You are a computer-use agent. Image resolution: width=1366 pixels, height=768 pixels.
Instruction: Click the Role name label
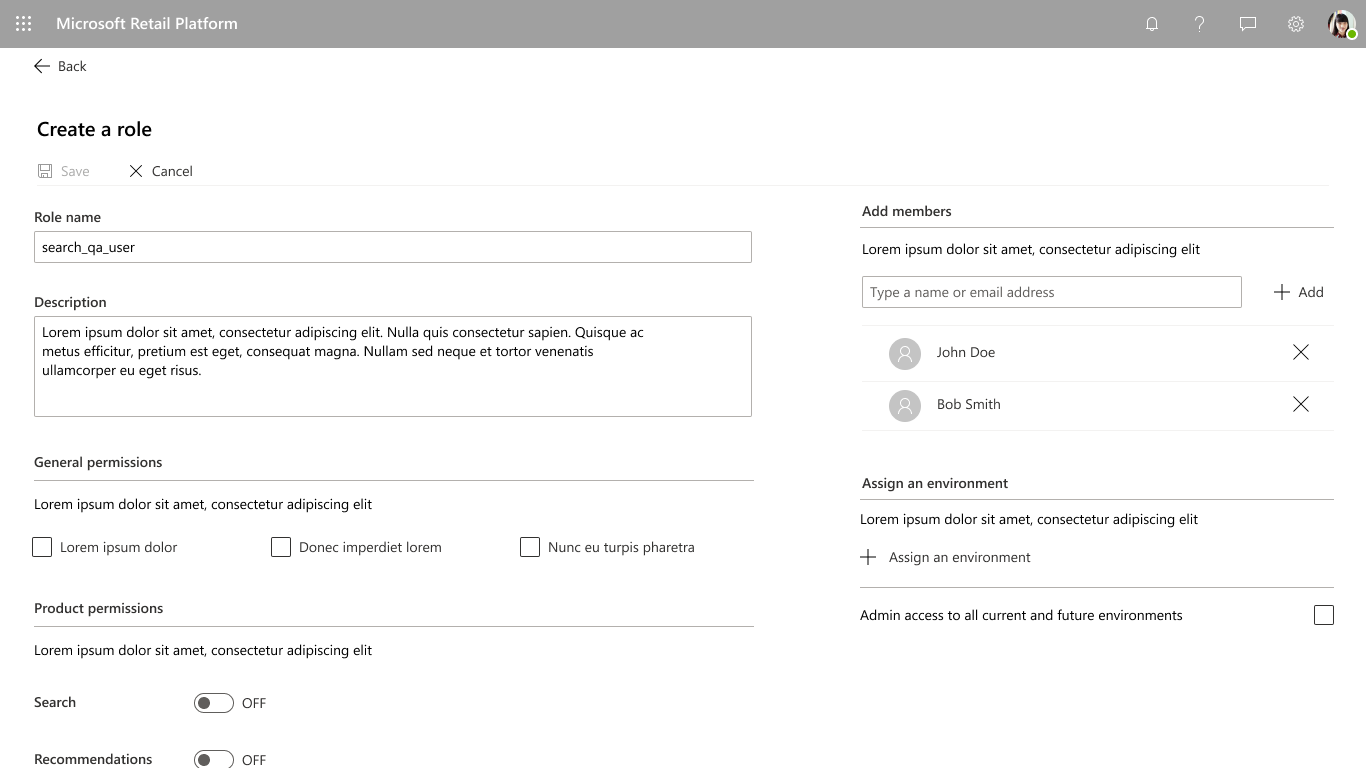point(67,217)
